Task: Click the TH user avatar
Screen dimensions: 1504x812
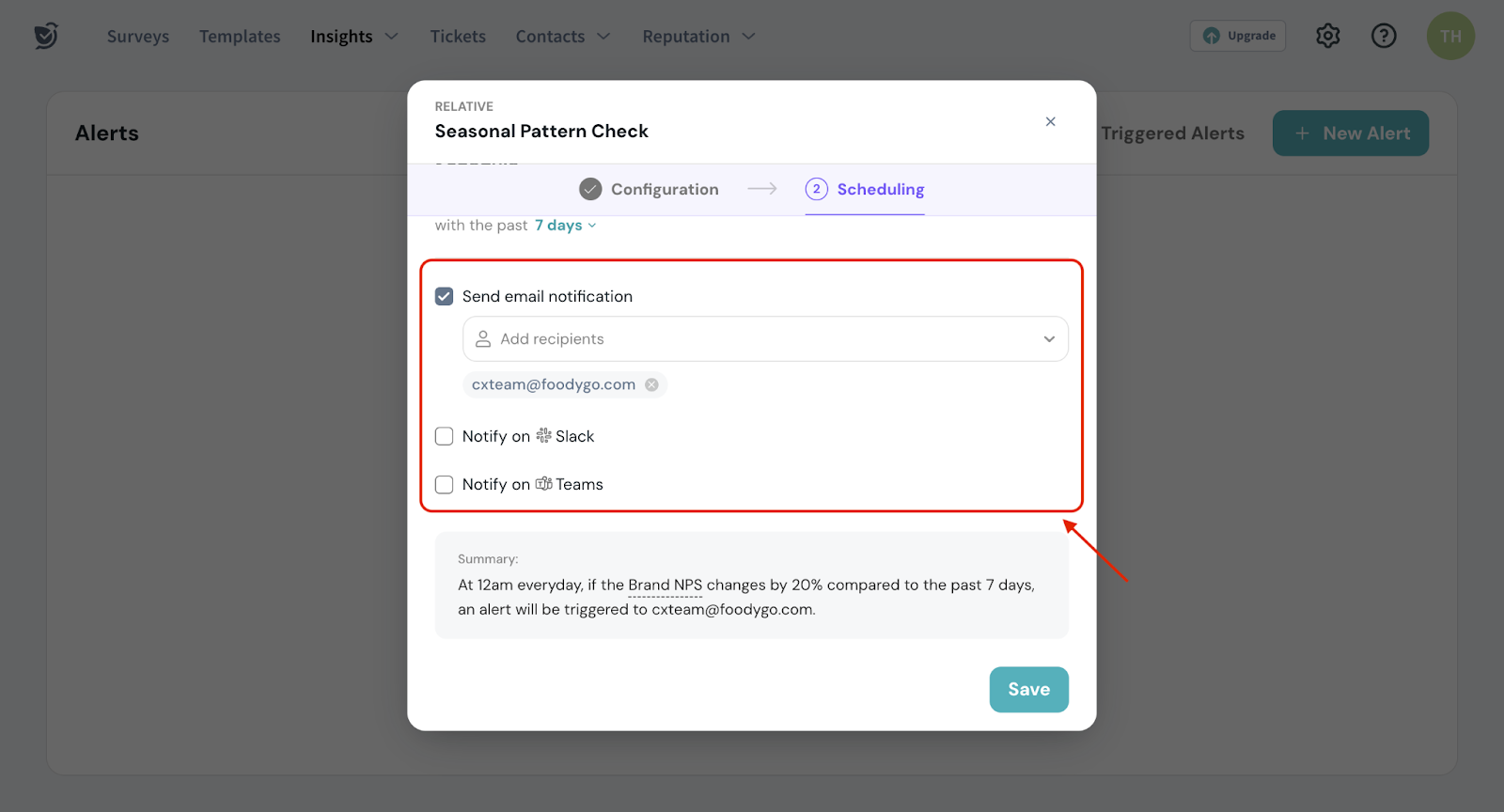Action: click(1450, 36)
